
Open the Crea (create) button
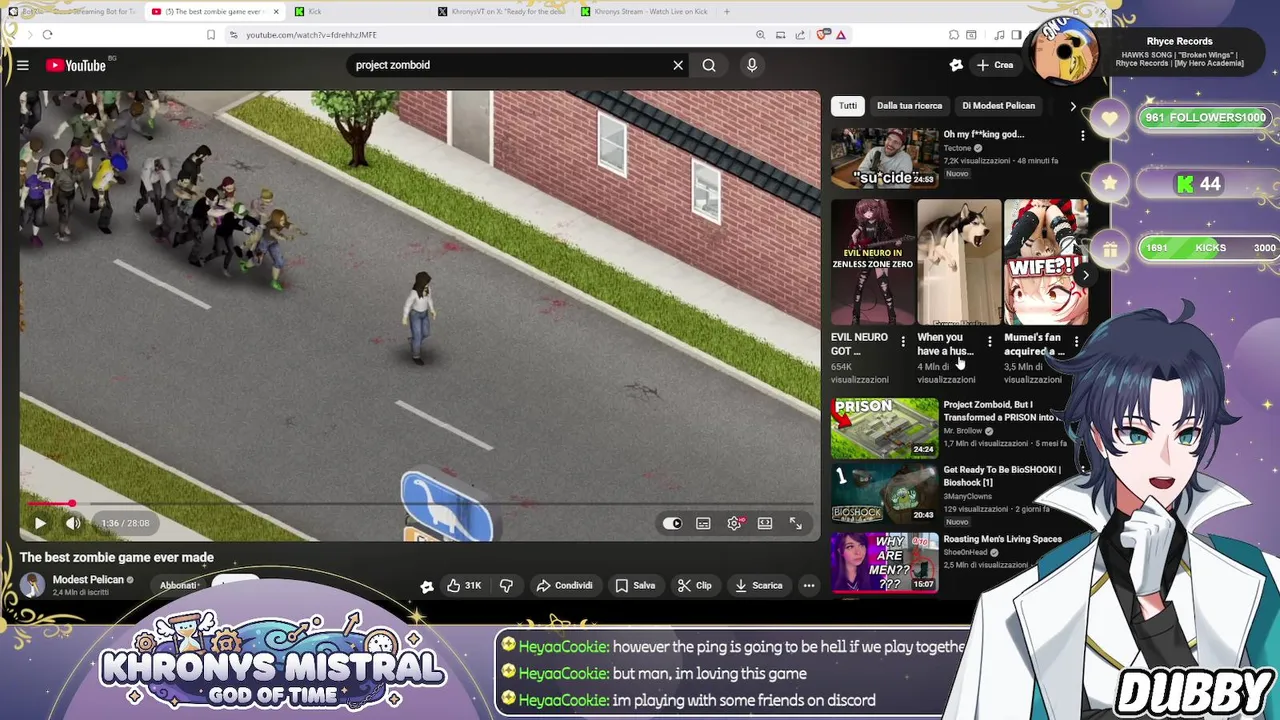click(x=995, y=65)
